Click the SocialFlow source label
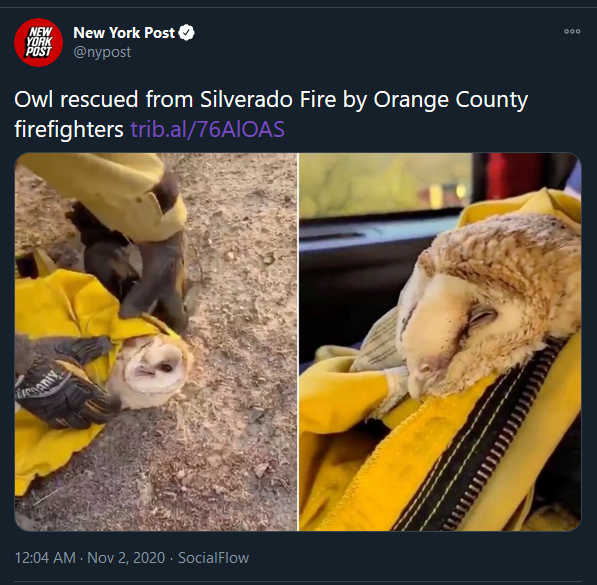The height and width of the screenshot is (585, 597). [214, 558]
